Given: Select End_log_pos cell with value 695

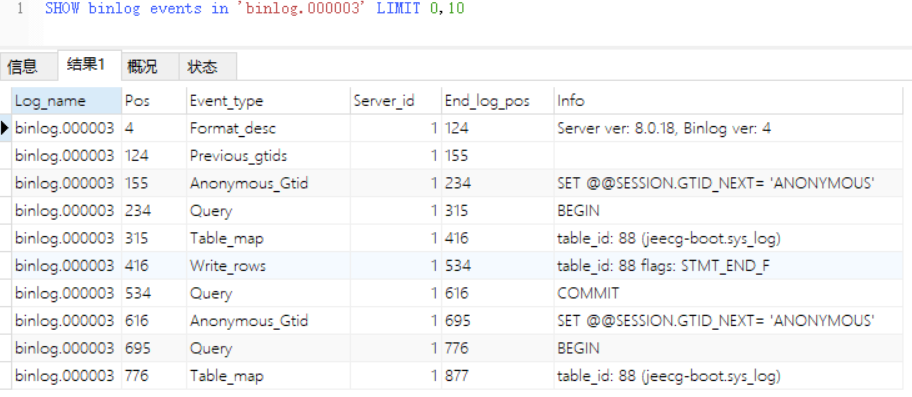Looking at the screenshot, I should pyautogui.click(x=497, y=321).
